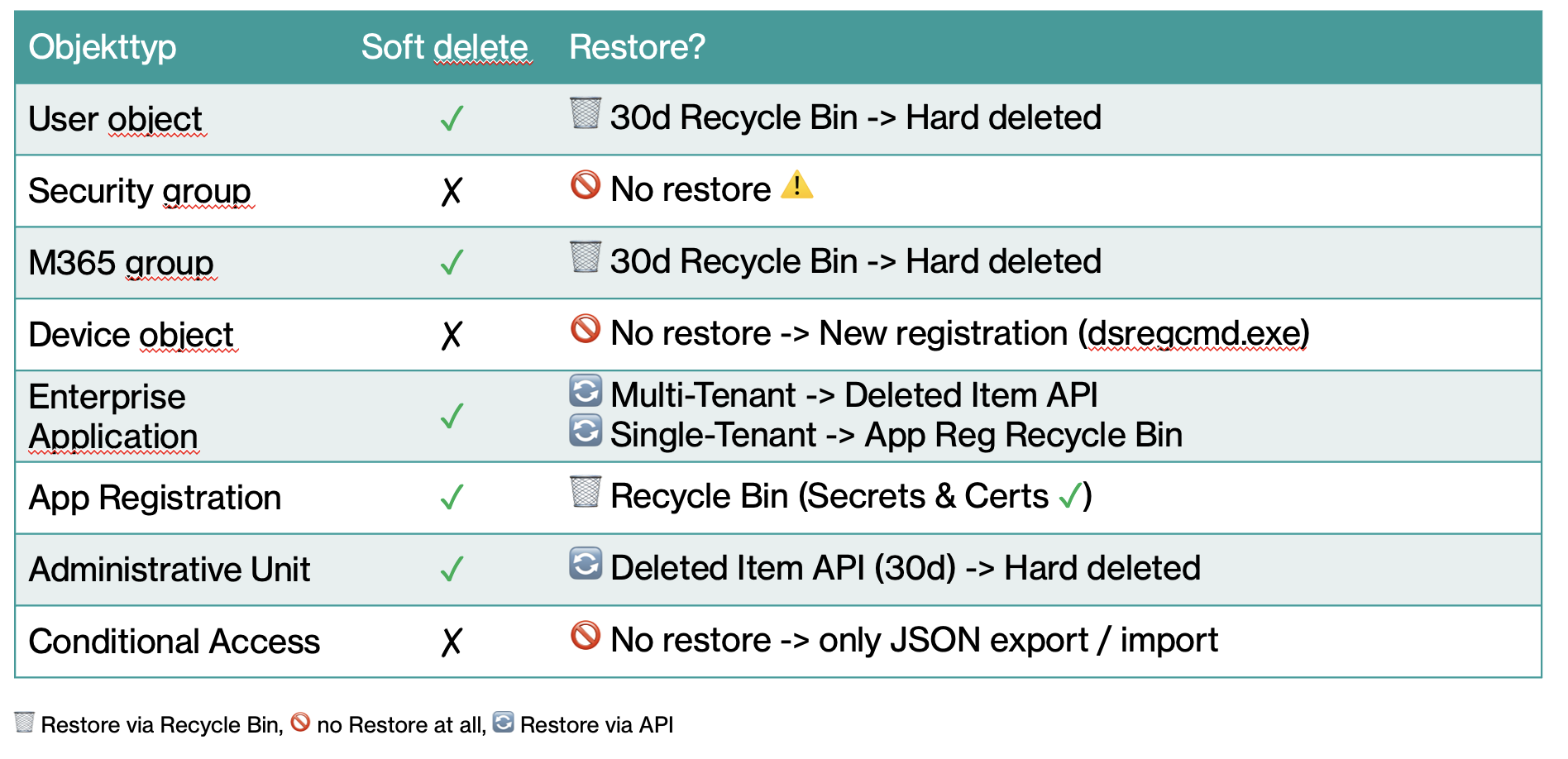Click the no-restore icon in Security group row

[x=586, y=184]
